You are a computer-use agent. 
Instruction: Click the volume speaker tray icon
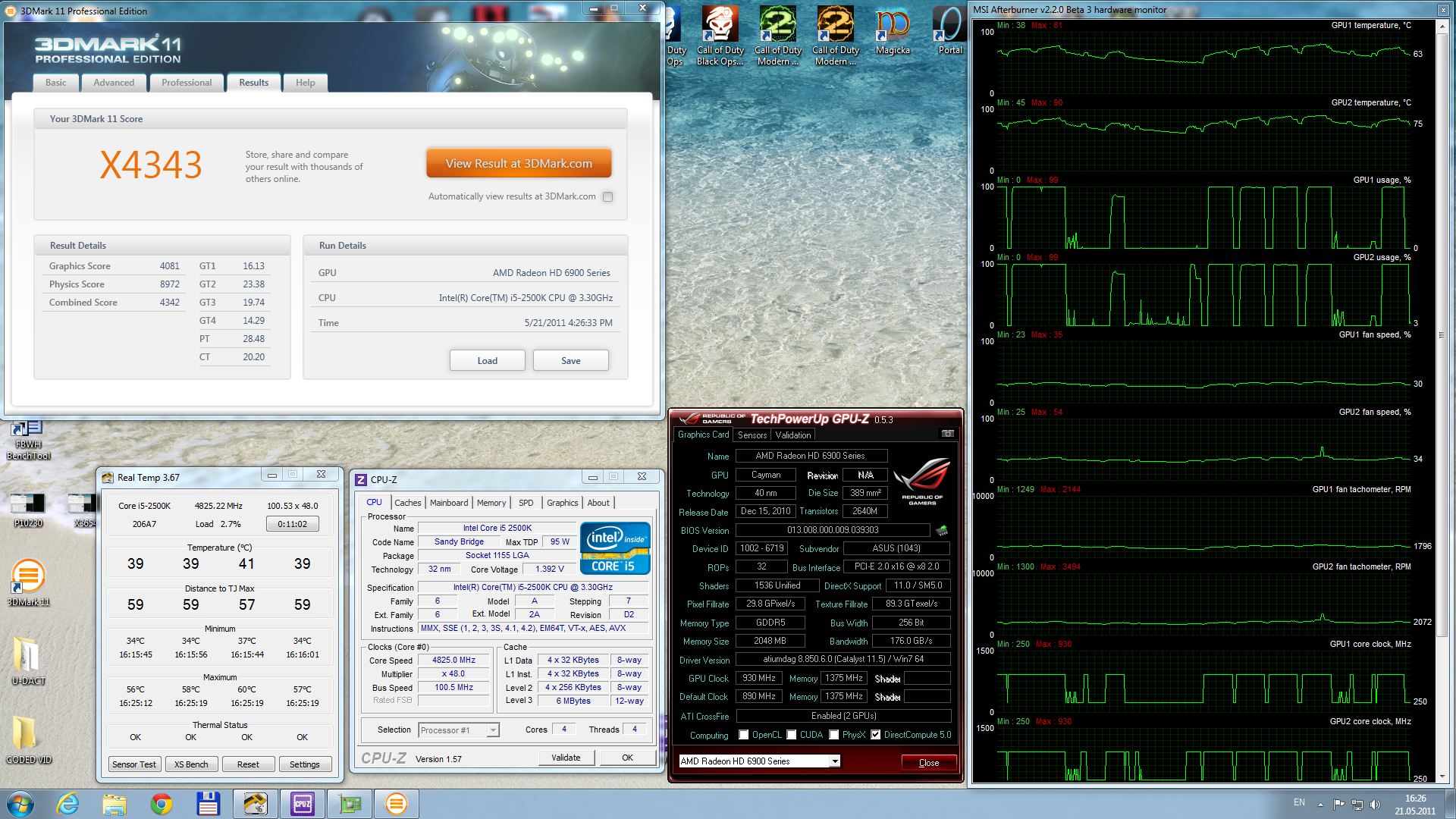[1374, 804]
